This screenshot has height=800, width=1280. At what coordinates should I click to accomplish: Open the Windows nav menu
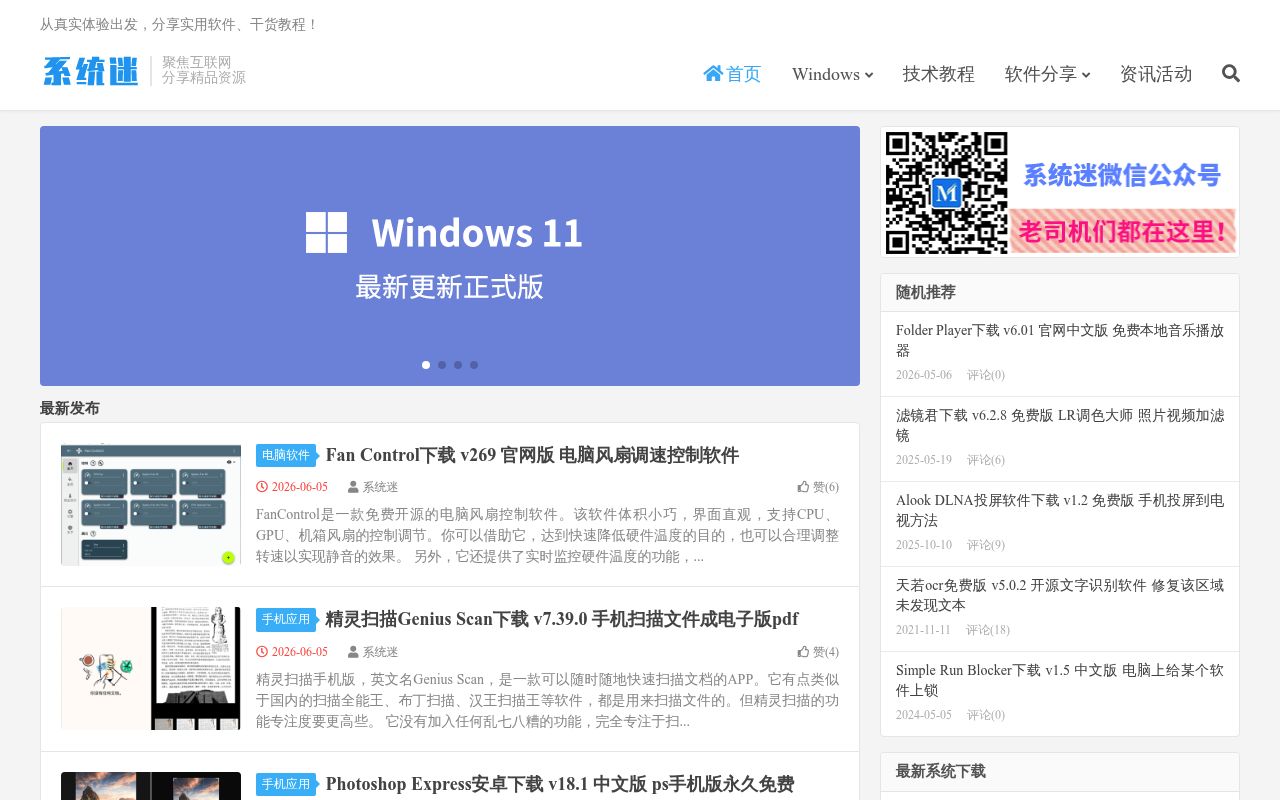[832, 73]
